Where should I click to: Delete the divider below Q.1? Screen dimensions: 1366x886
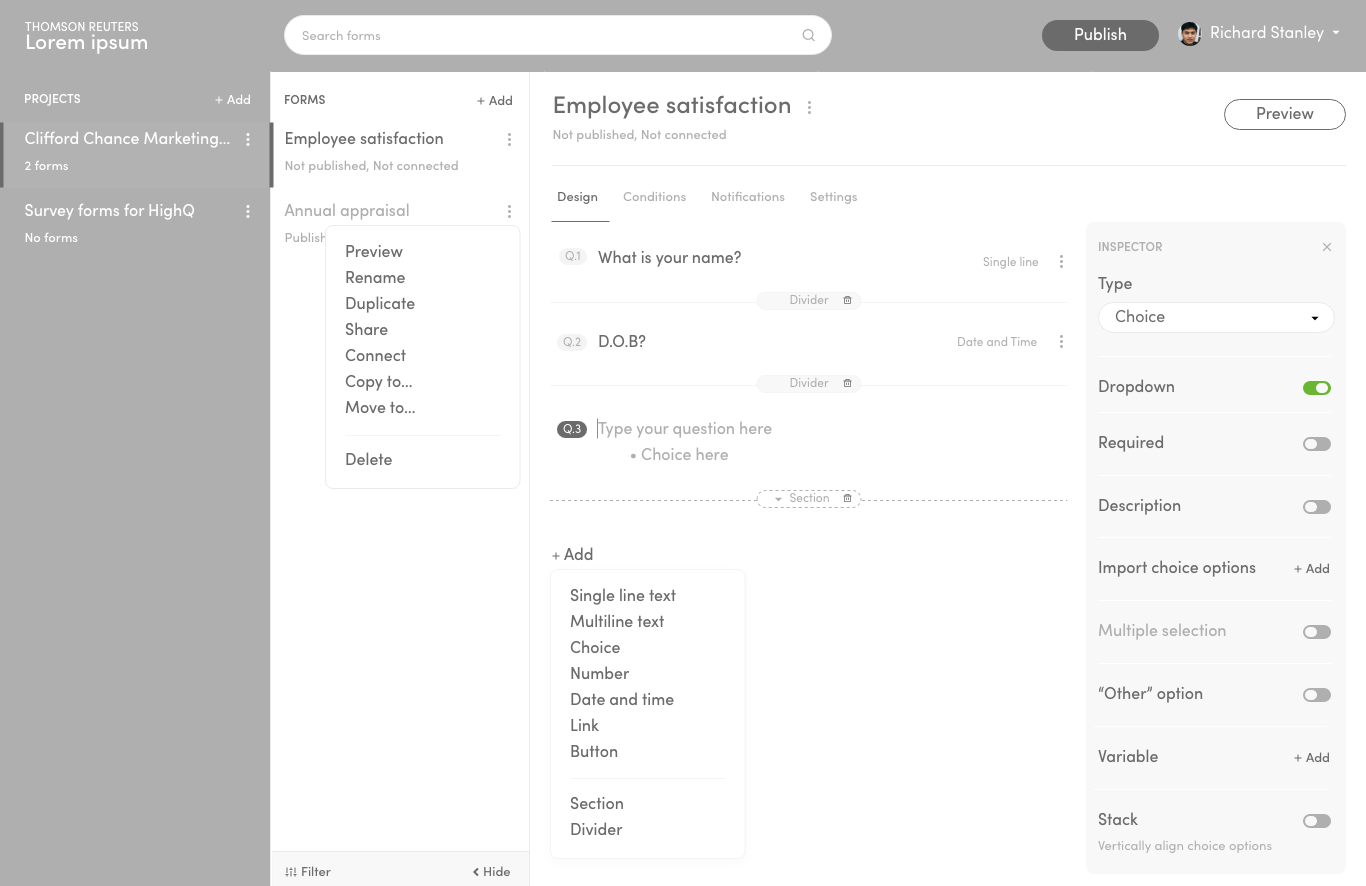pos(847,300)
